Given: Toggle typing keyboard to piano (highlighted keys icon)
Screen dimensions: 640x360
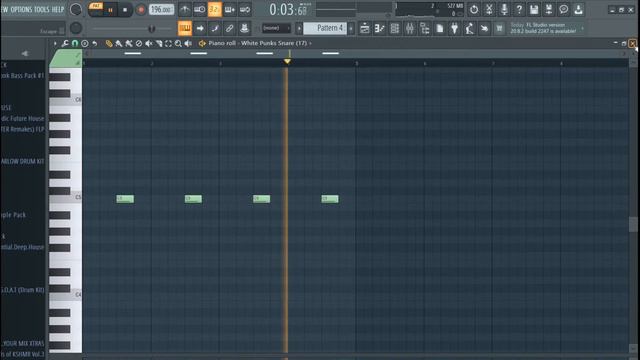Looking at the screenshot, I should [184, 28].
